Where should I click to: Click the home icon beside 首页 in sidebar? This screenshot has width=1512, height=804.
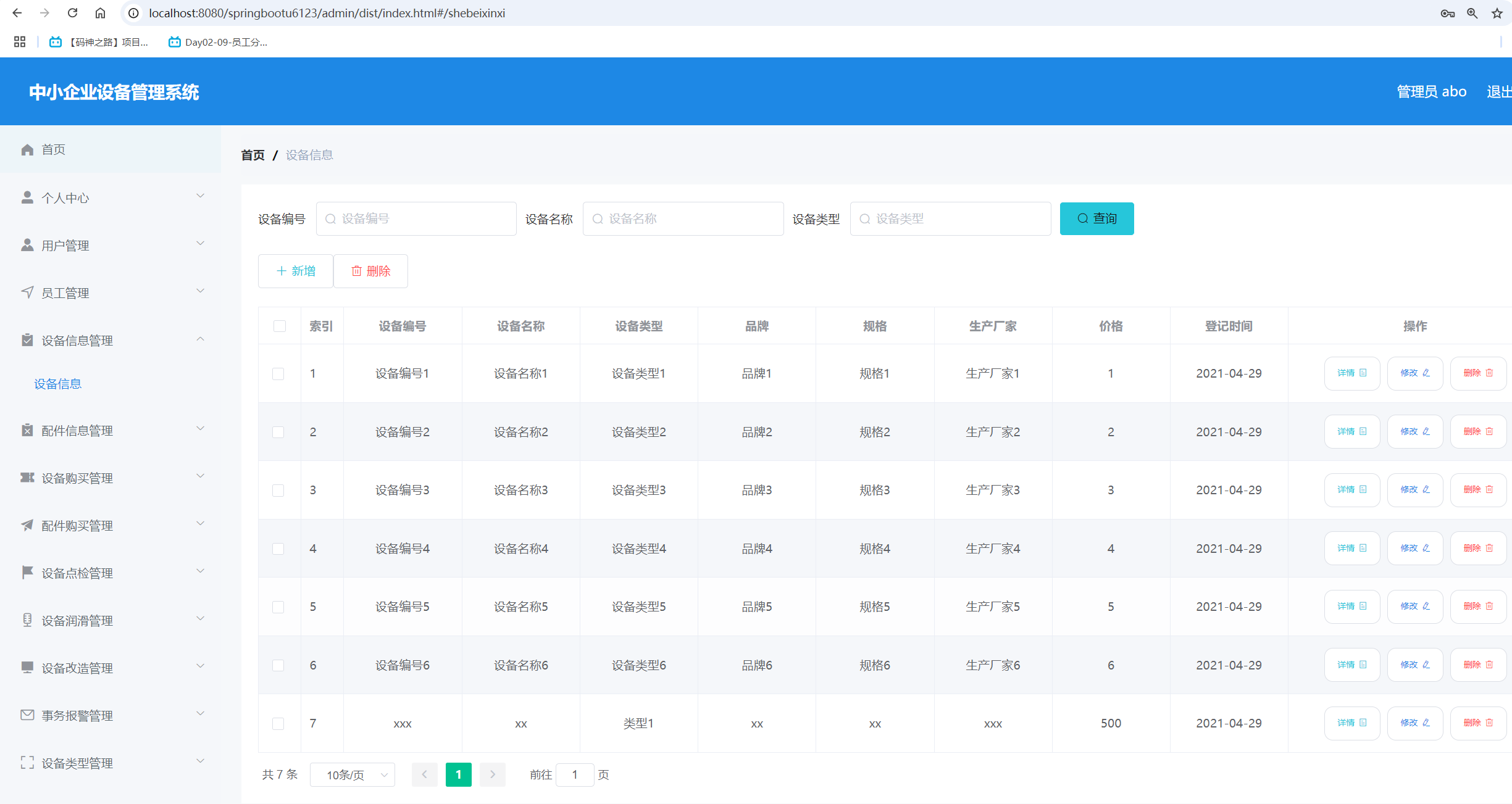tap(27, 149)
